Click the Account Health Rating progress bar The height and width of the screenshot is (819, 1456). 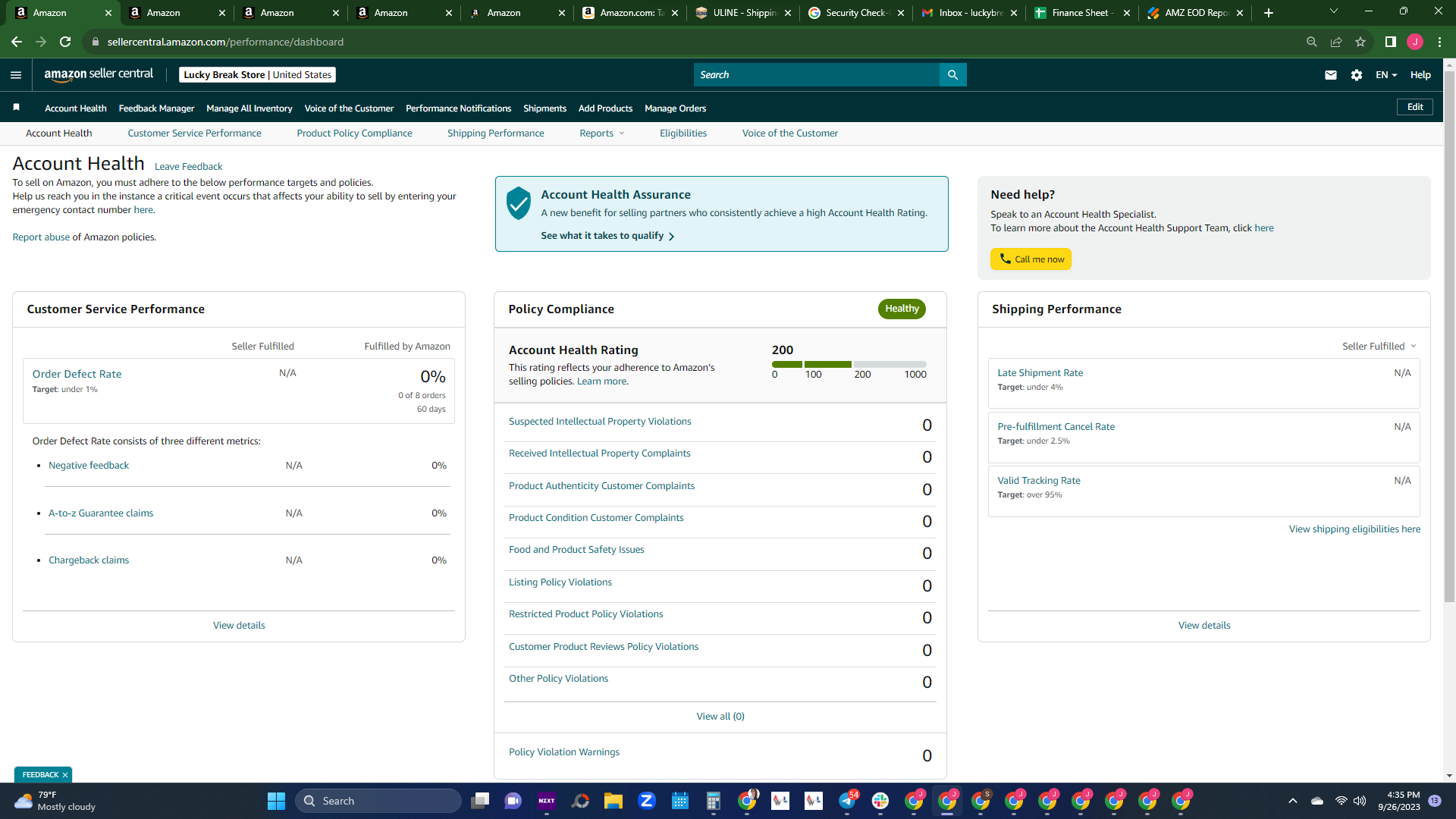[x=849, y=364]
